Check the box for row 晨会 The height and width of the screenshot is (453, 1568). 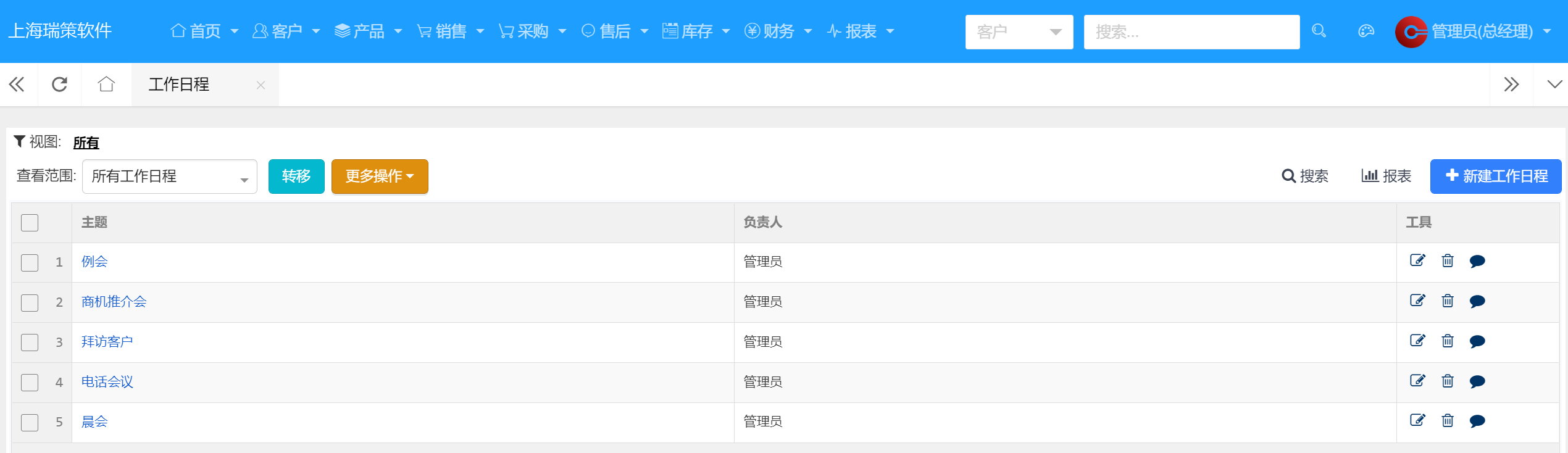tap(30, 422)
